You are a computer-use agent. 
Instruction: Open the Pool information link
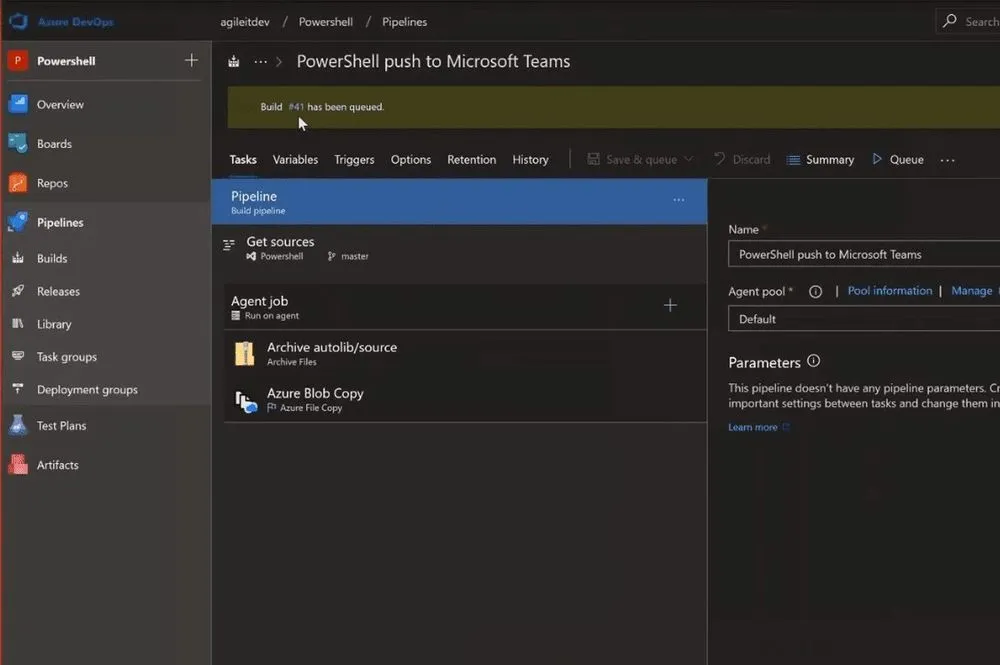click(890, 291)
